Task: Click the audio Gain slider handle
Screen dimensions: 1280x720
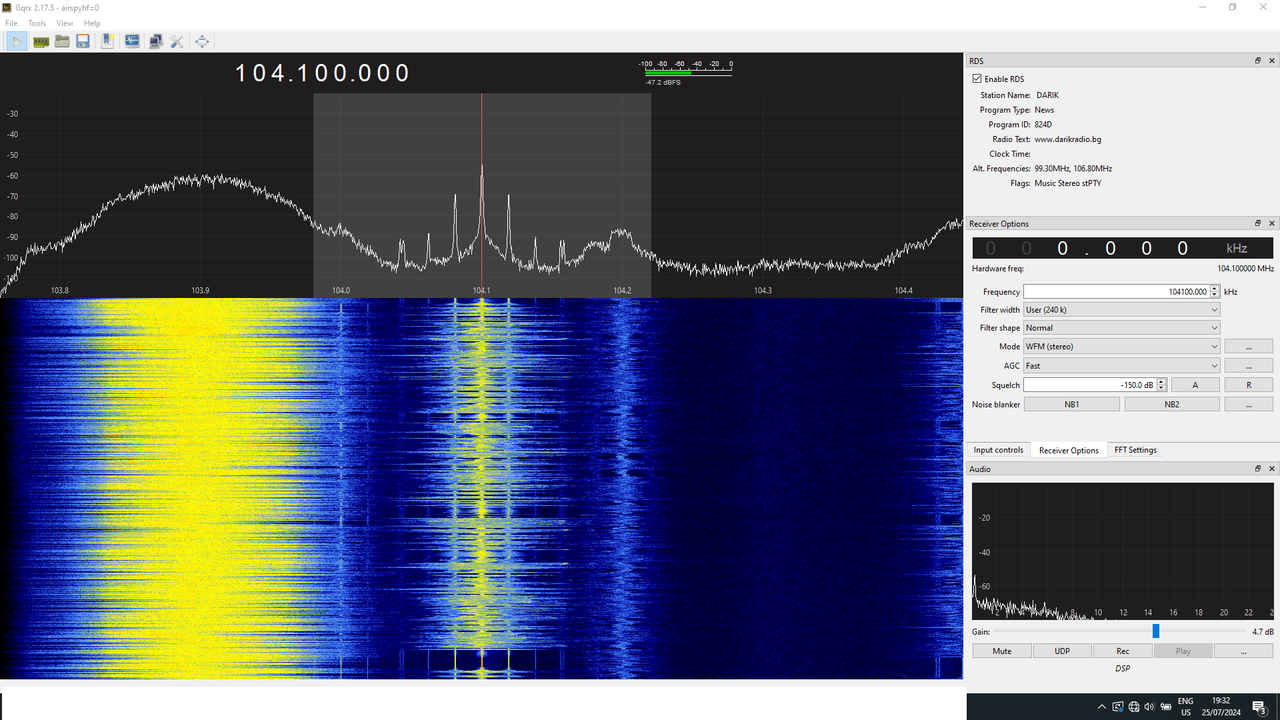Action: point(1156,631)
